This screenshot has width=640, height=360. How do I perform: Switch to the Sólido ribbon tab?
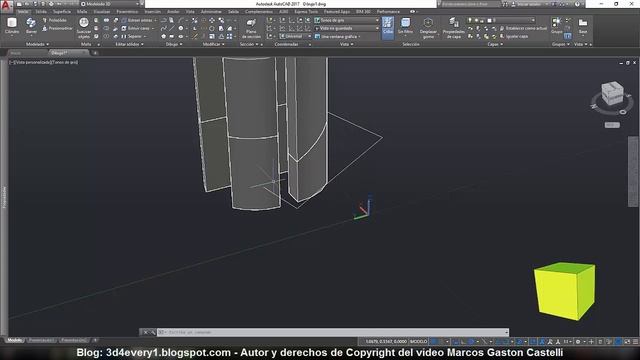coord(41,11)
